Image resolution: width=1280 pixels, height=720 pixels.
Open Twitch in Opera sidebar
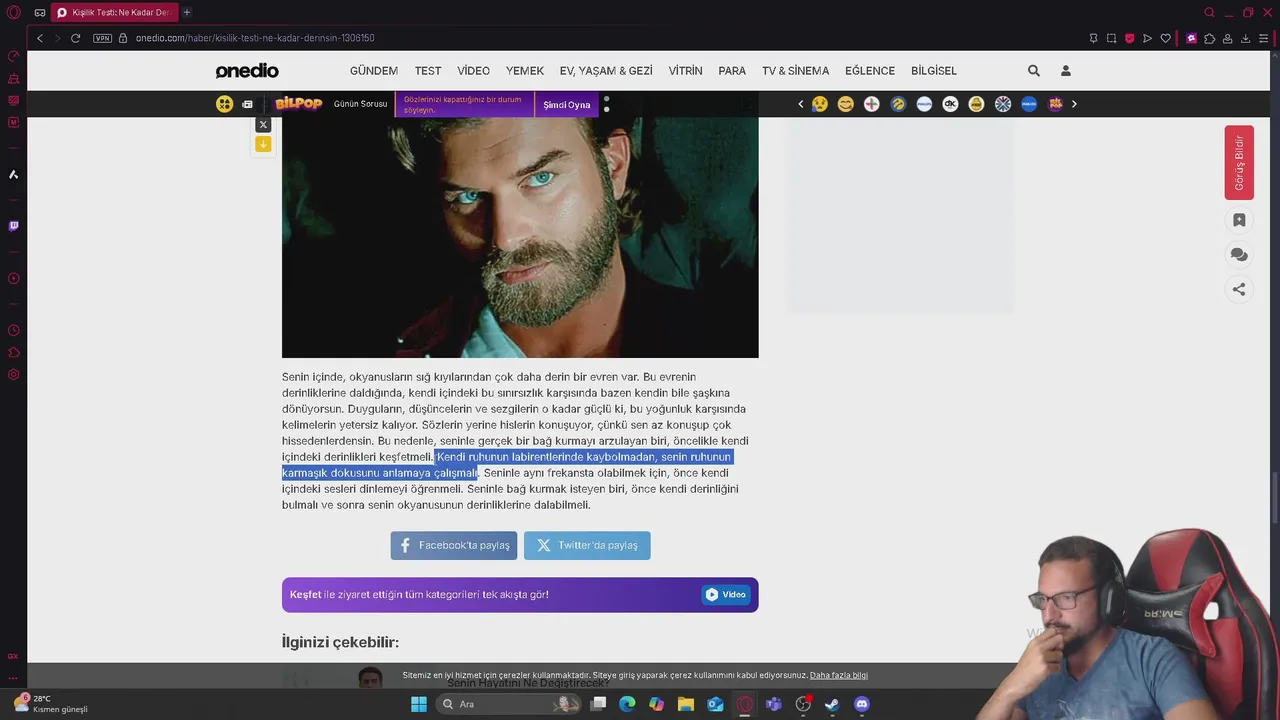pos(13,226)
